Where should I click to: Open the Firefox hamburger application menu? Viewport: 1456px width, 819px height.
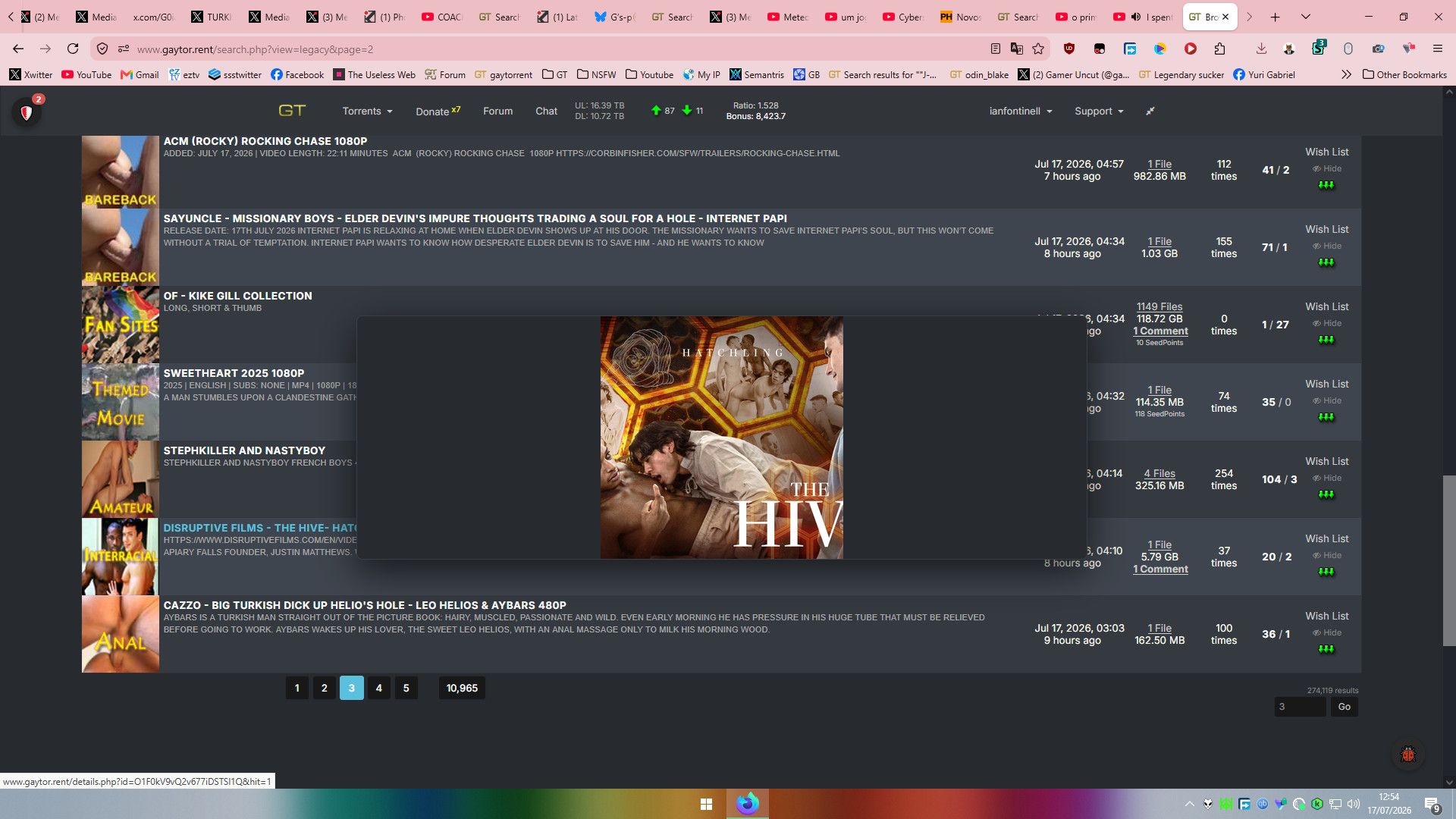click(1437, 49)
